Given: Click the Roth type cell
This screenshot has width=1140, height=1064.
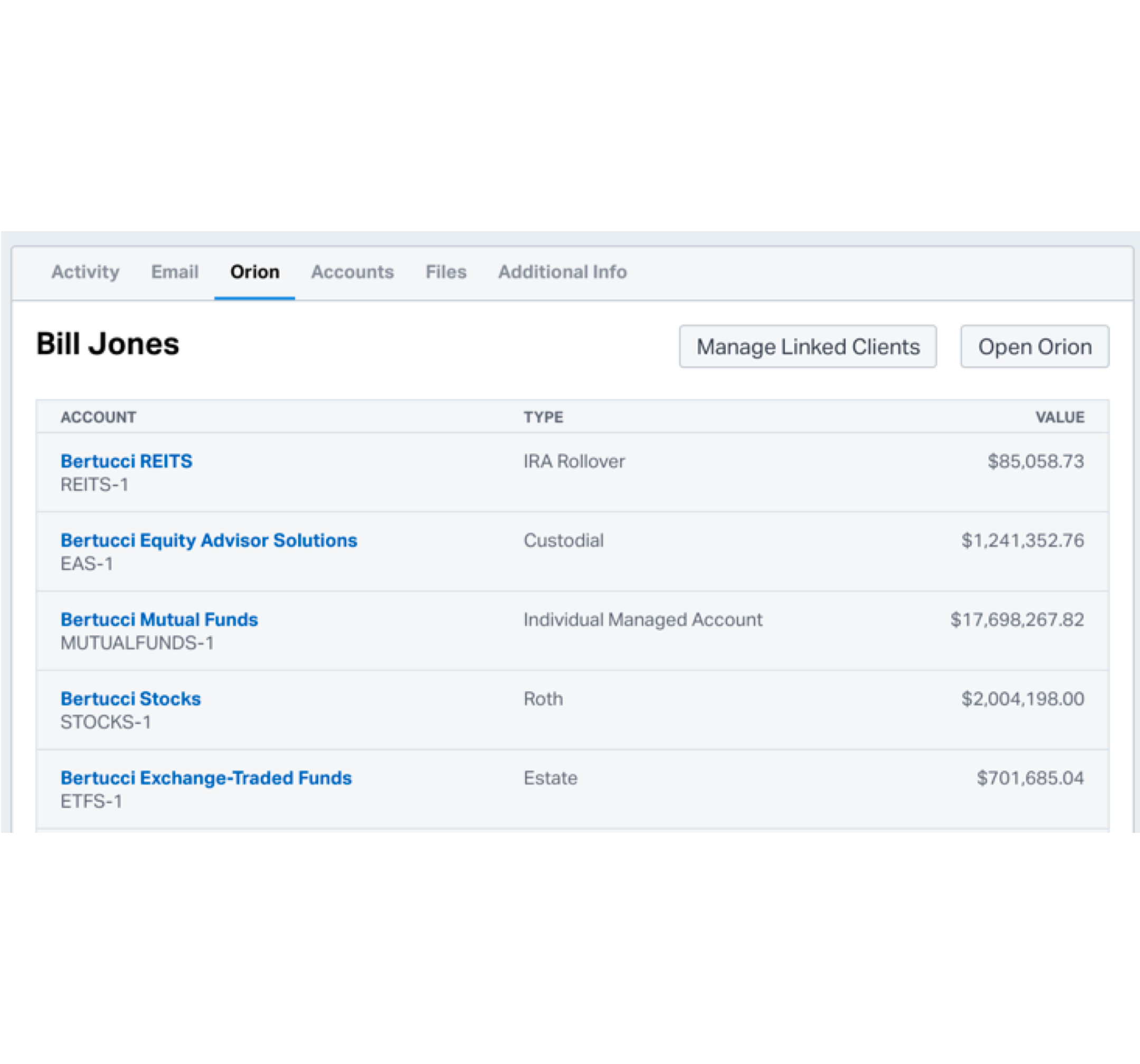Looking at the screenshot, I should tap(543, 698).
